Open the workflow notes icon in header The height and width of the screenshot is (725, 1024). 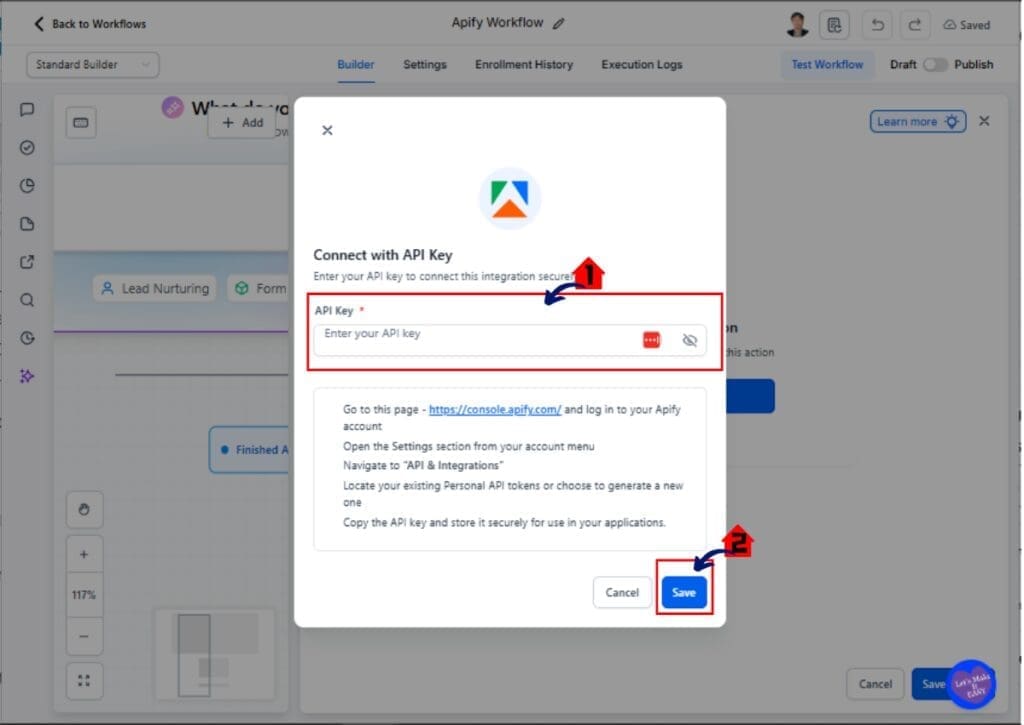click(834, 25)
